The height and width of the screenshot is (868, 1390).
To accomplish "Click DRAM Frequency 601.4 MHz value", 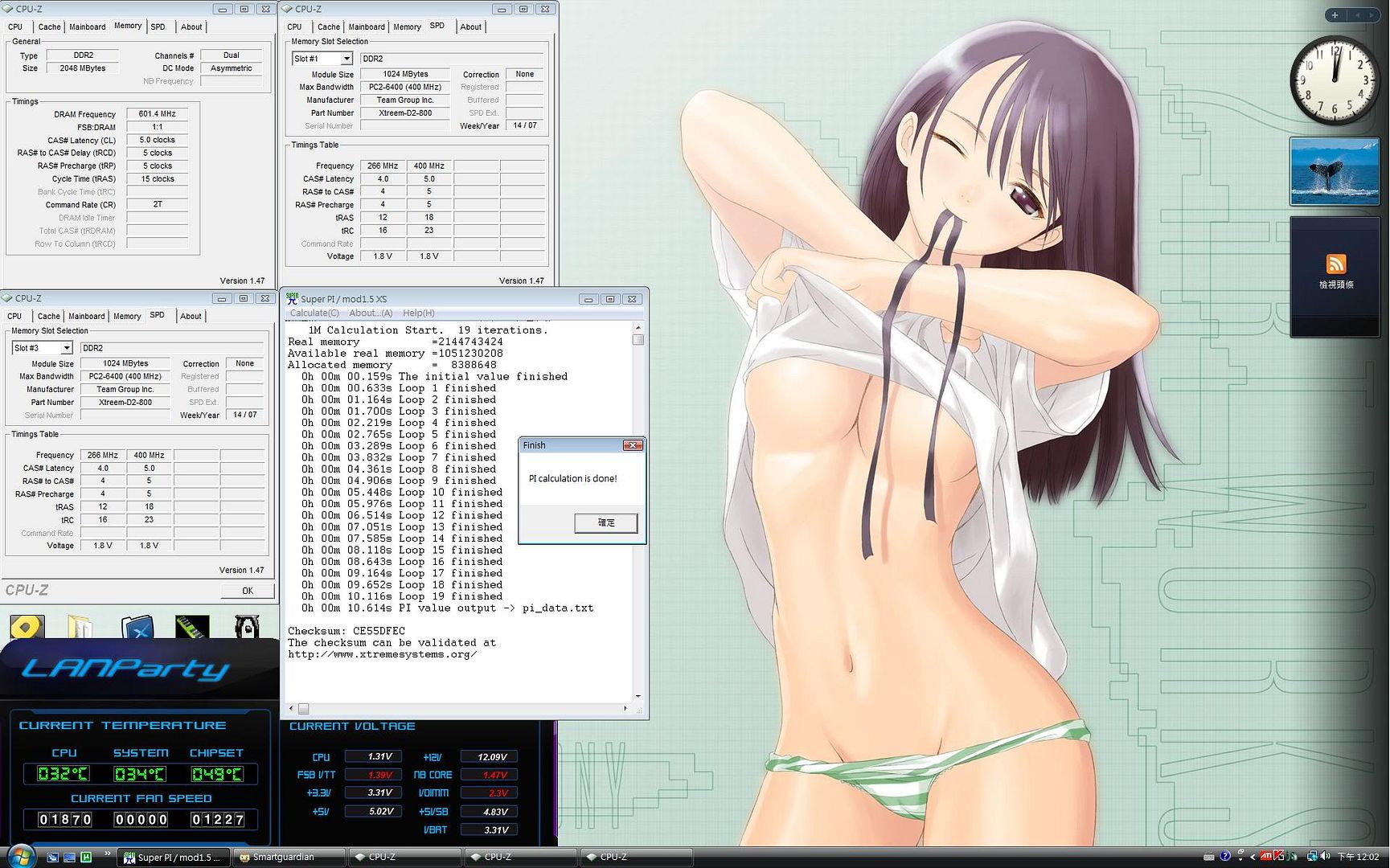I will click(158, 114).
